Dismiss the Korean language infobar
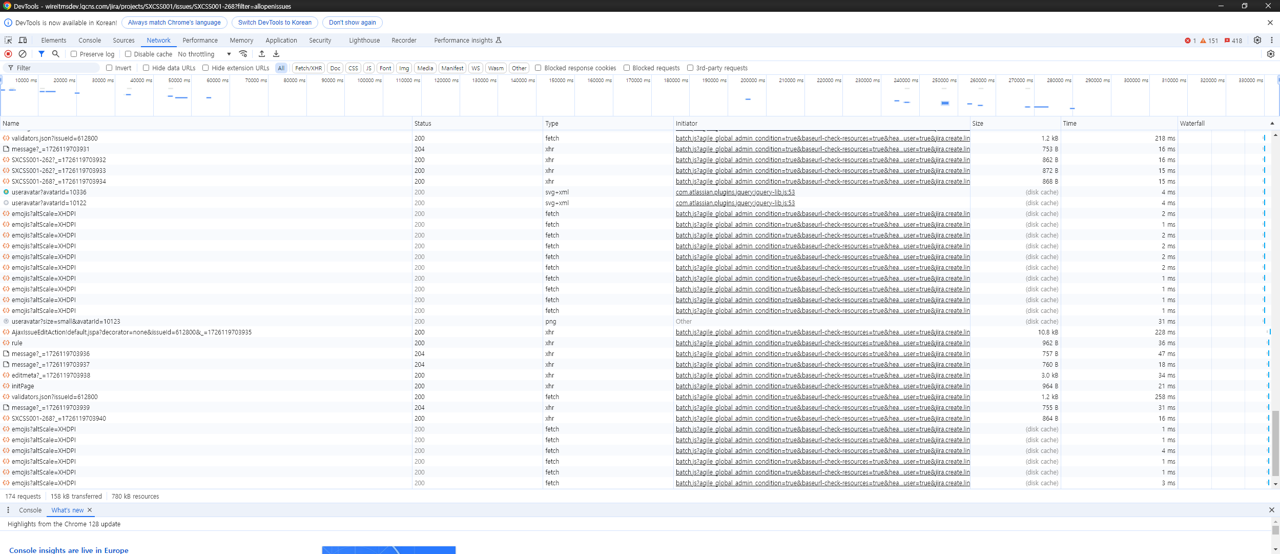The height and width of the screenshot is (554, 1280). click(1271, 22)
